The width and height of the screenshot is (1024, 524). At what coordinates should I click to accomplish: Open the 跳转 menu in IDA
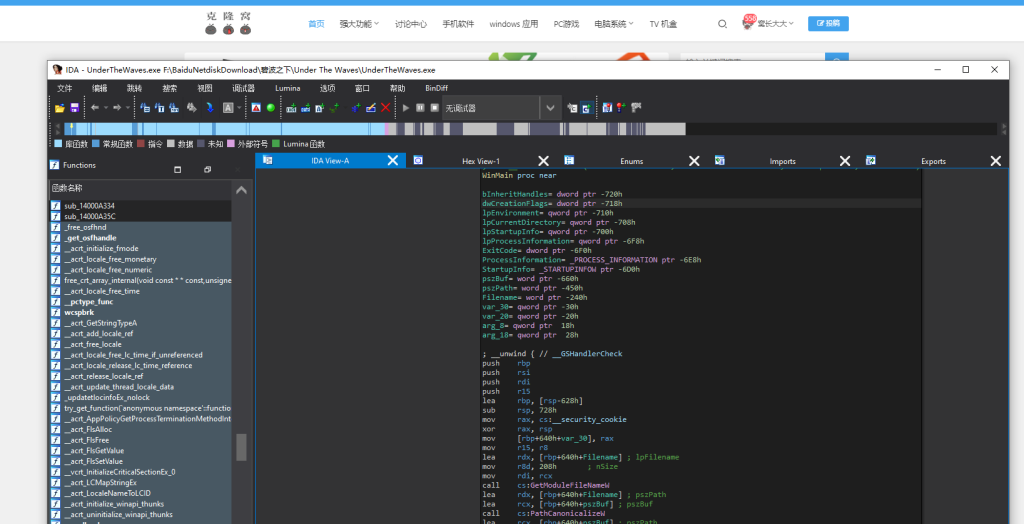(135, 88)
